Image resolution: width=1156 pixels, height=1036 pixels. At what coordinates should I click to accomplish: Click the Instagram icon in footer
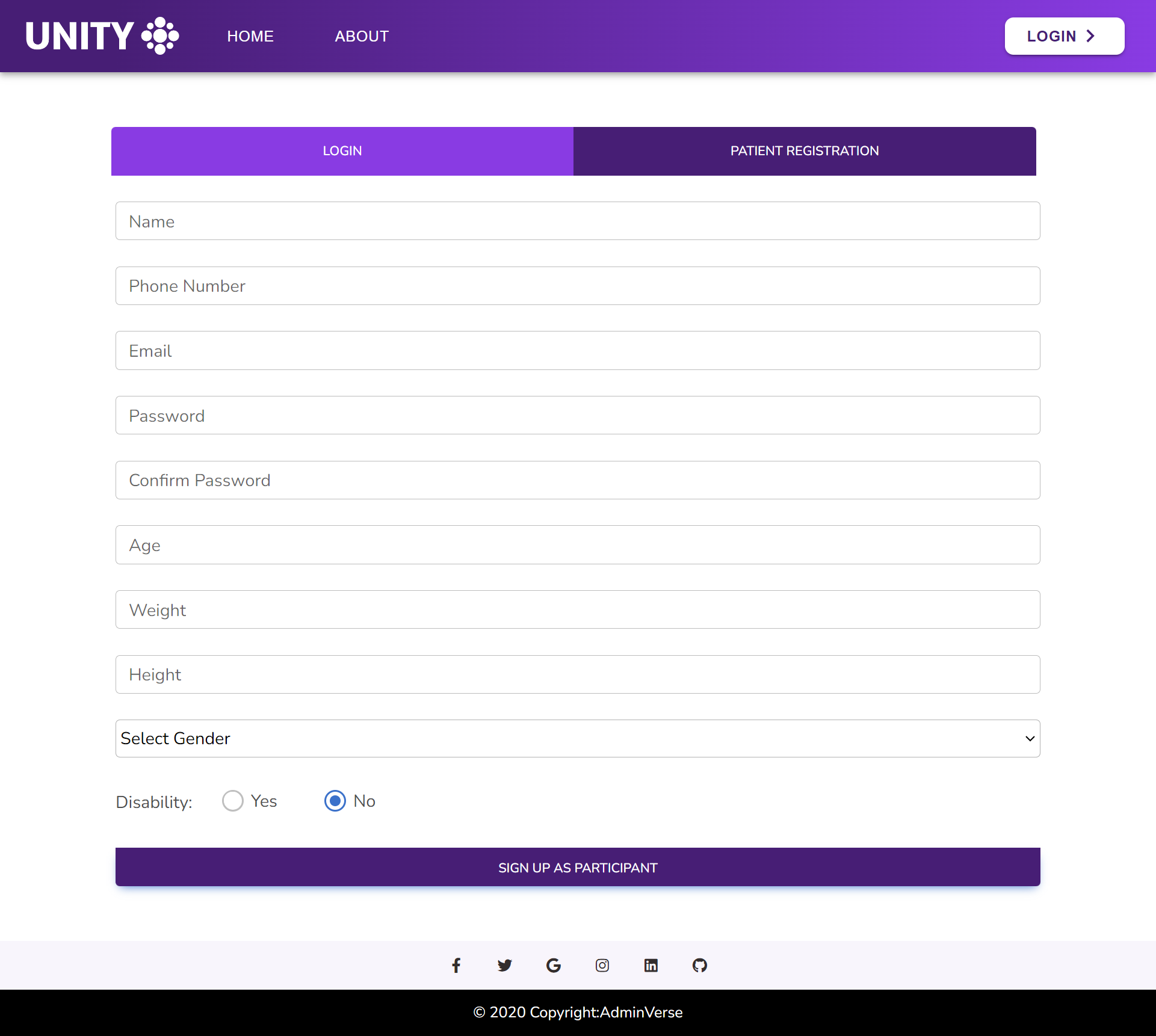click(602, 964)
